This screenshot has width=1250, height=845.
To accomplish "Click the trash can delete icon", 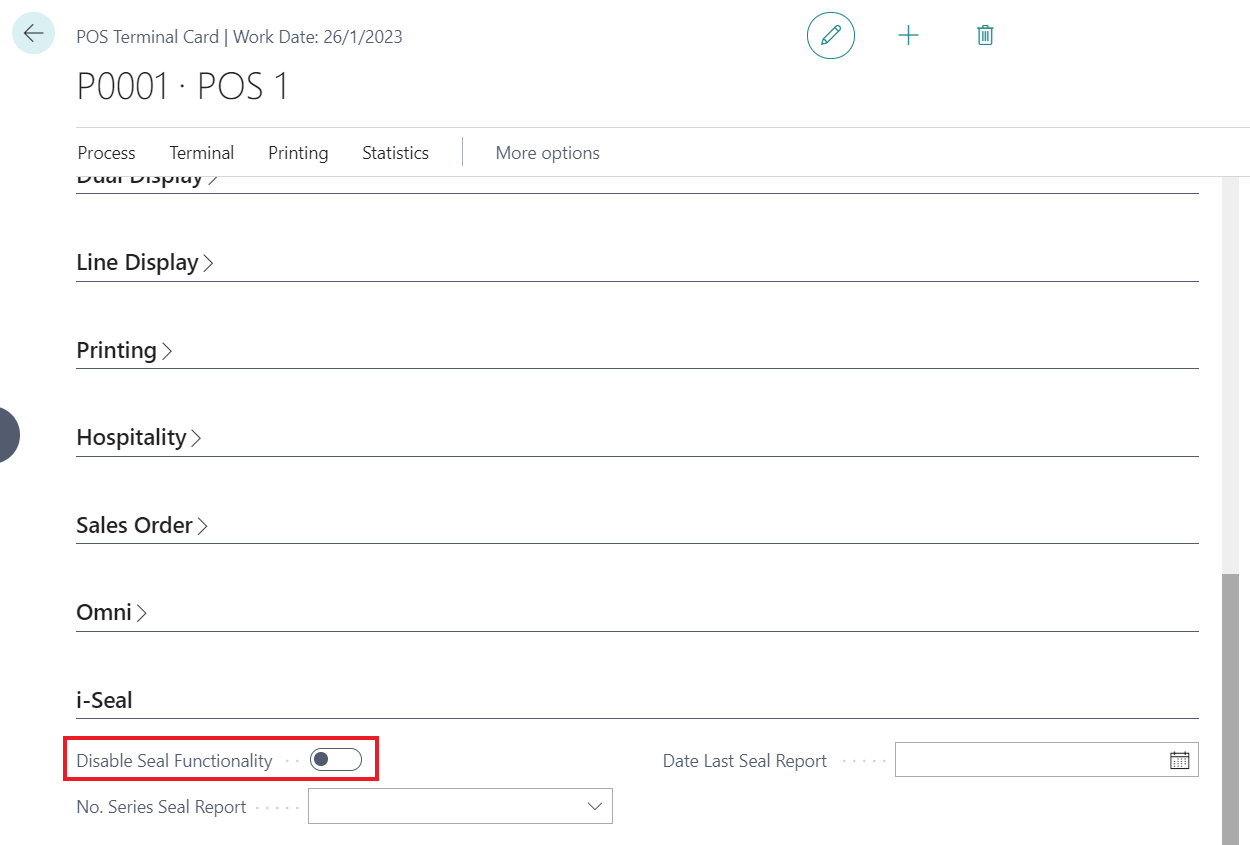I will tap(985, 35).
